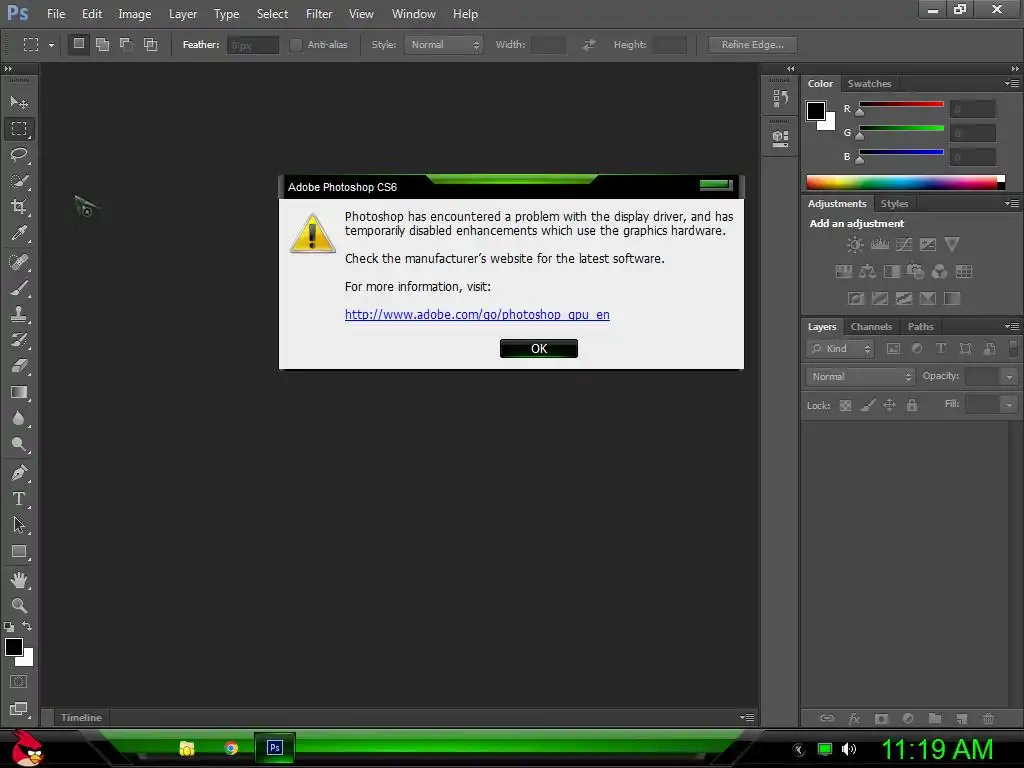Switch to the Swatches tab
The width and height of the screenshot is (1024, 768).
click(x=869, y=84)
